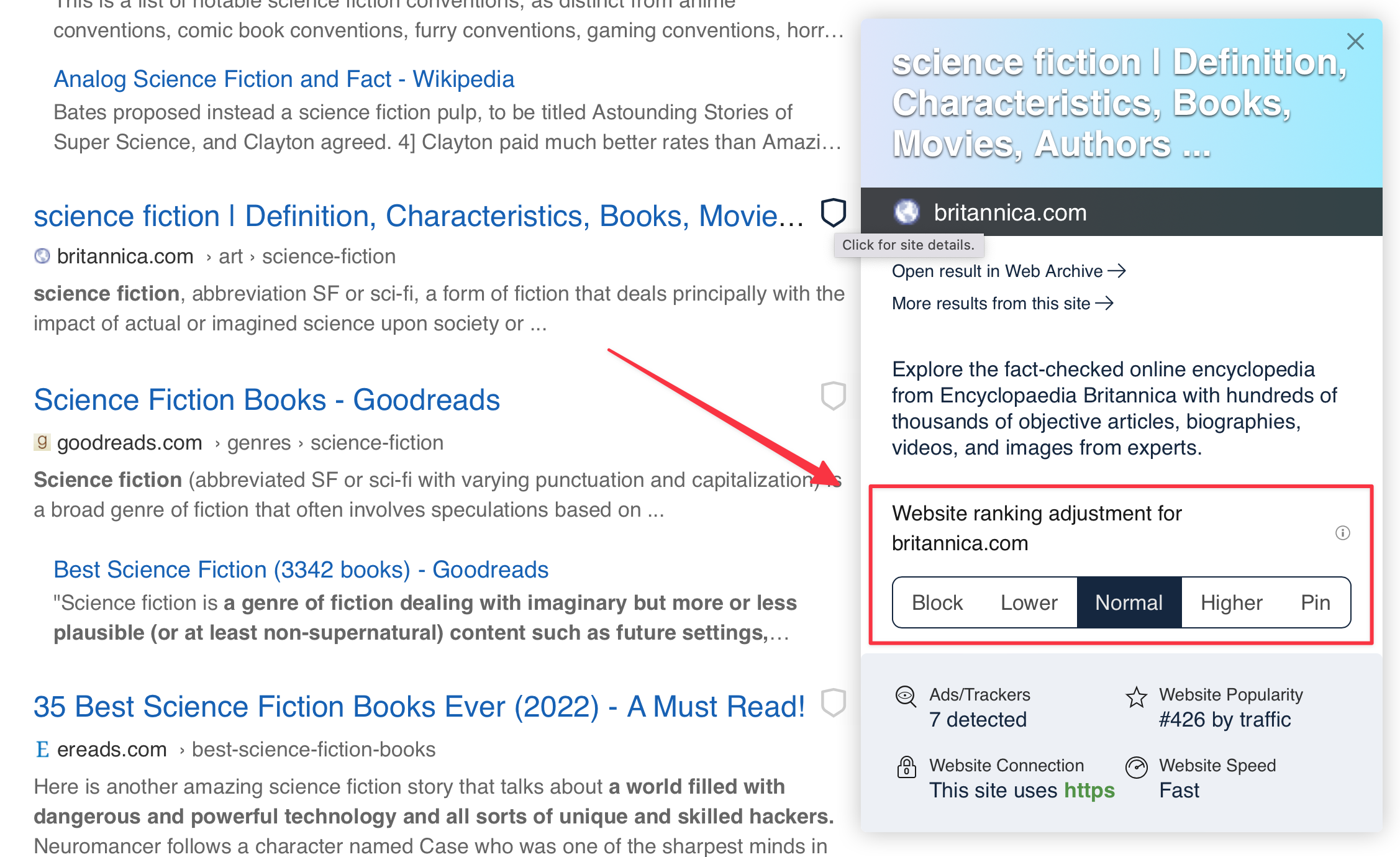Screen dimensions: 1400x857
Task: Select Lower ranking adjustment for britannica.com
Action: pos(1028,601)
